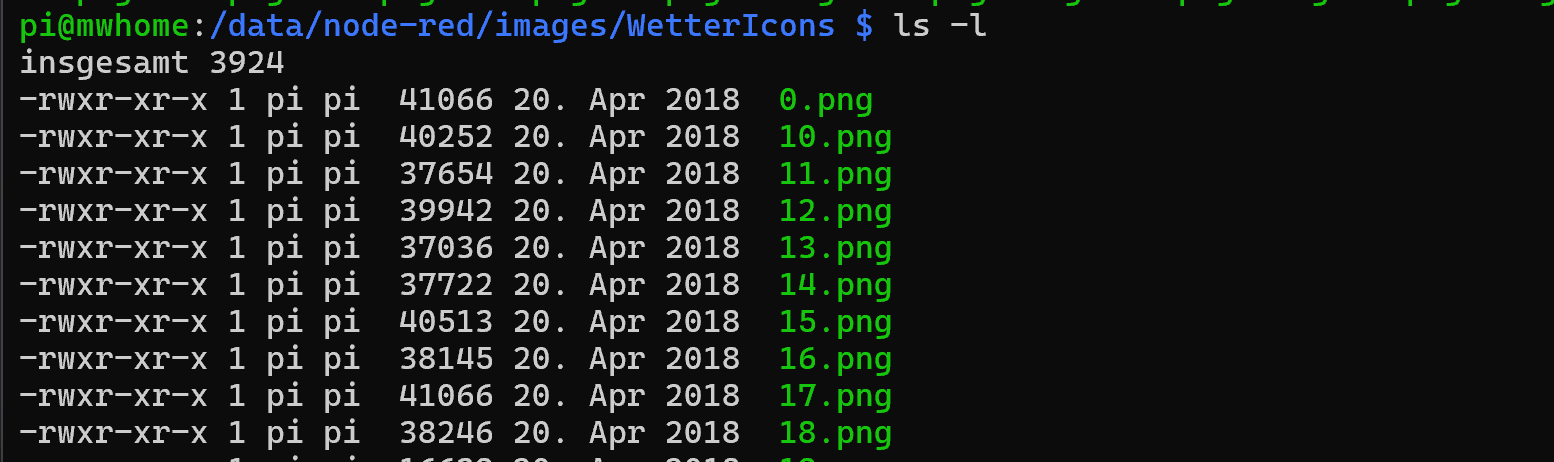Click the file size 40513

[x=446, y=322]
